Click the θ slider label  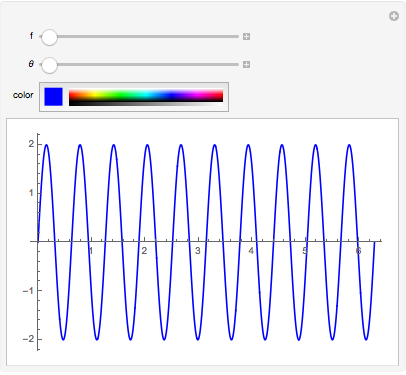coord(31,64)
